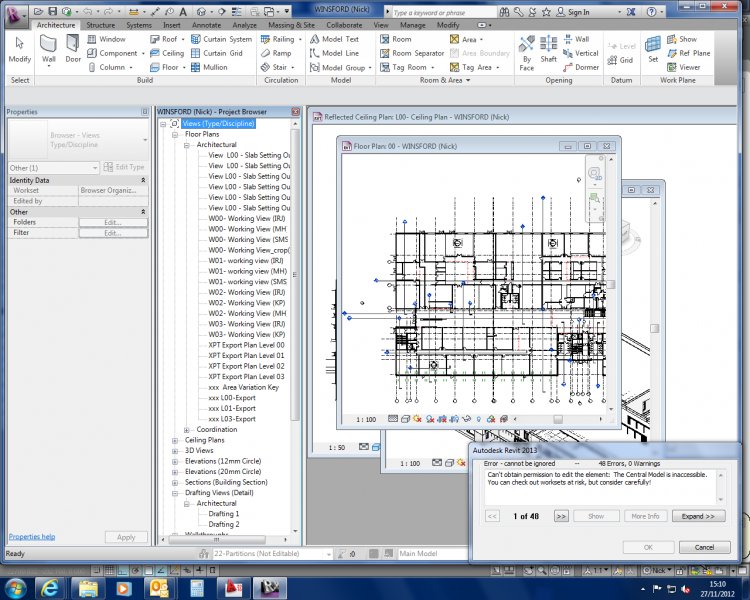Switch to the Annotate ribbon tab

[207, 24]
